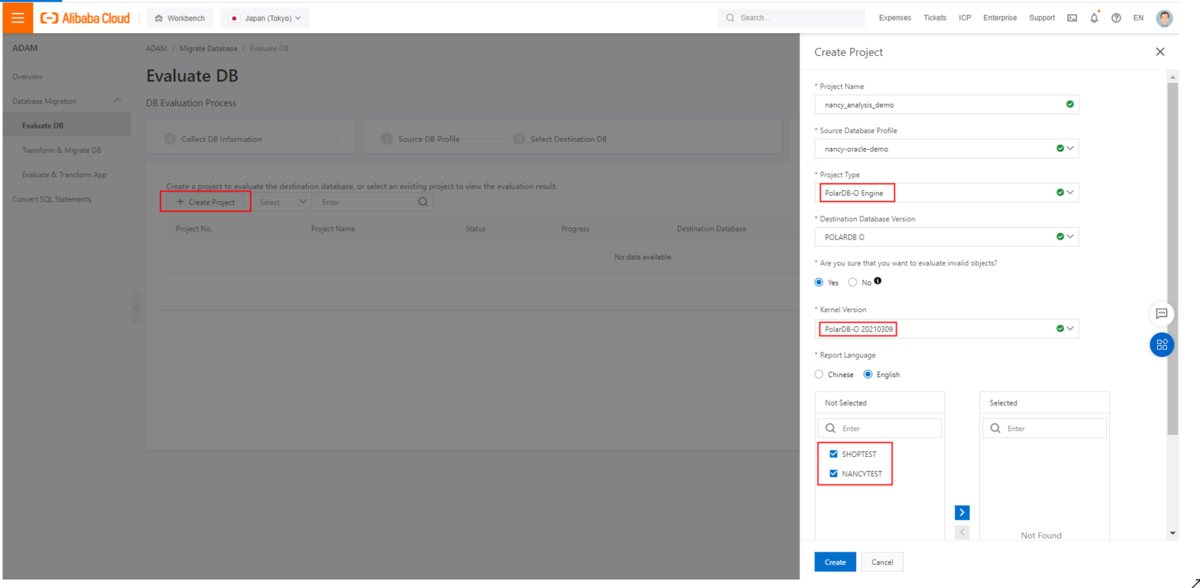Click the panel scrollbar down arrow
Viewport: 1200px width, 588px height.
[1173, 533]
